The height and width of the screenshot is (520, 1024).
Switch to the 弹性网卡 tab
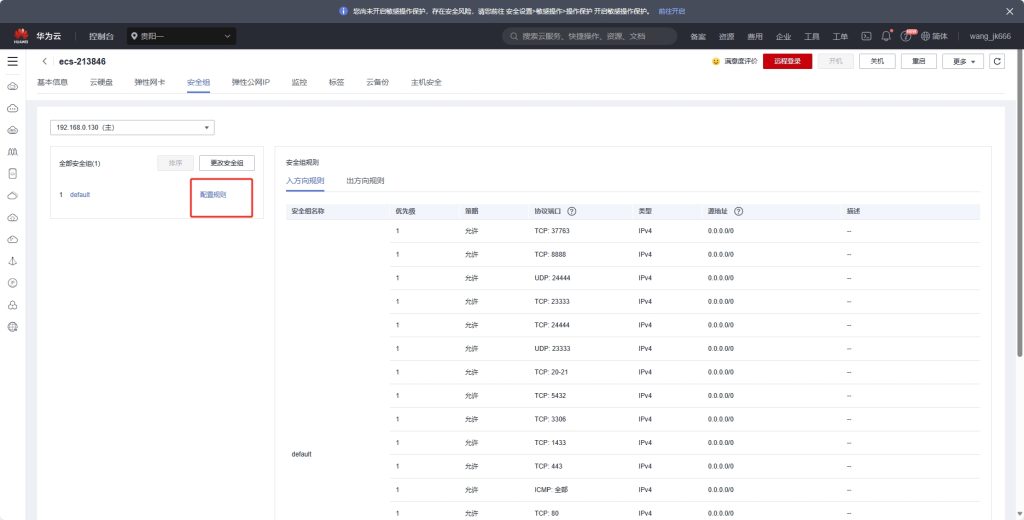[150, 82]
